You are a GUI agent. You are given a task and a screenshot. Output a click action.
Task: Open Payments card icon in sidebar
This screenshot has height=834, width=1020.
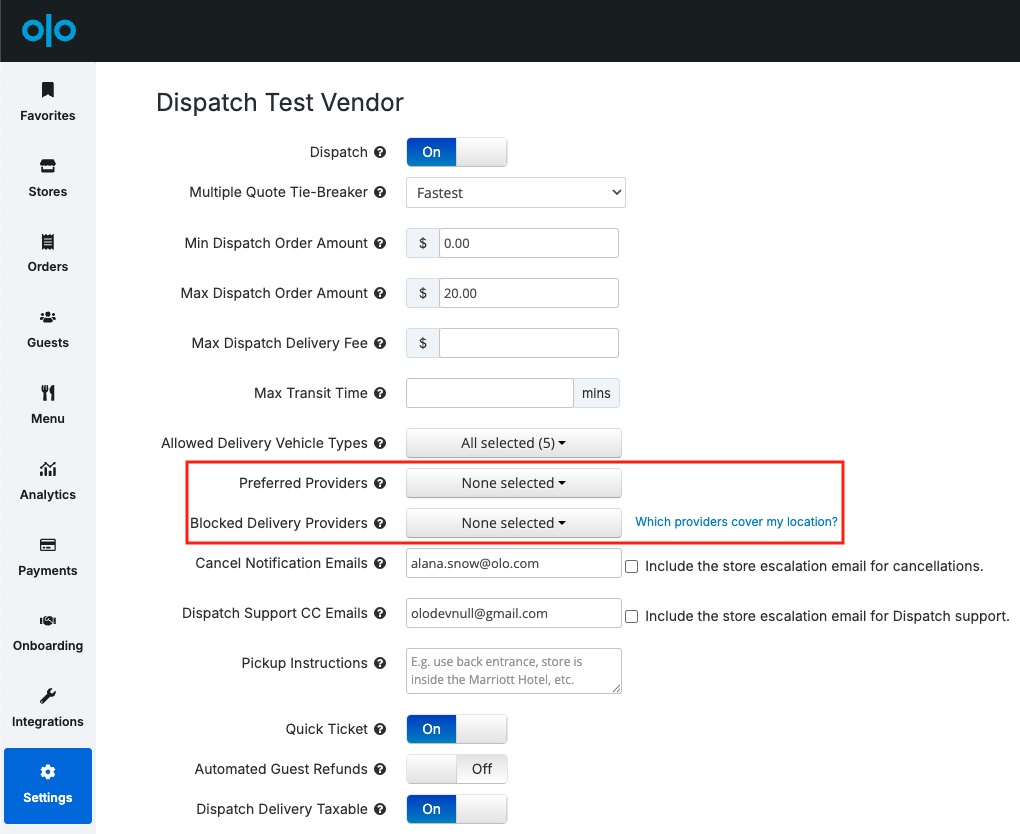pyautogui.click(x=47, y=545)
